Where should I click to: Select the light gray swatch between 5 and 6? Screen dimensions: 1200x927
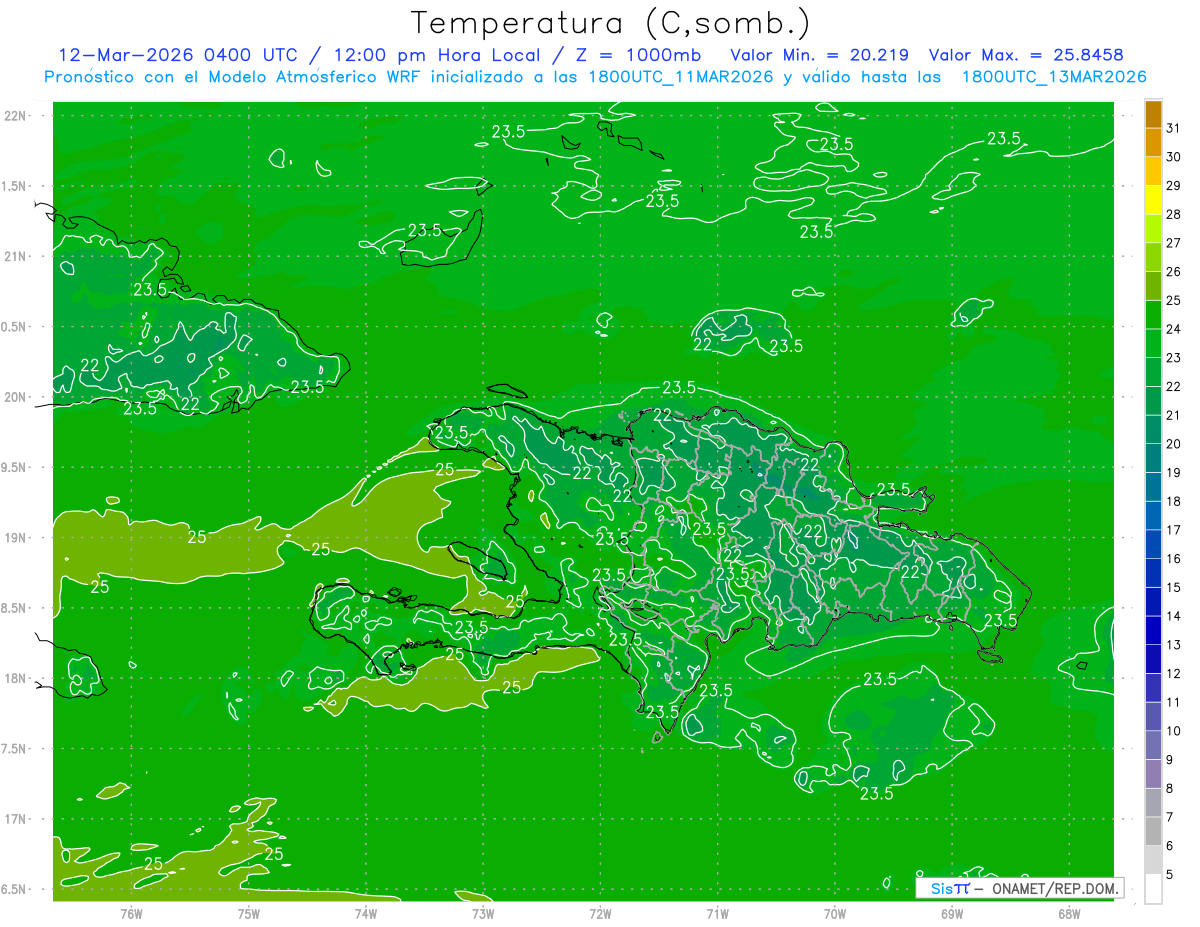pyautogui.click(x=1153, y=859)
